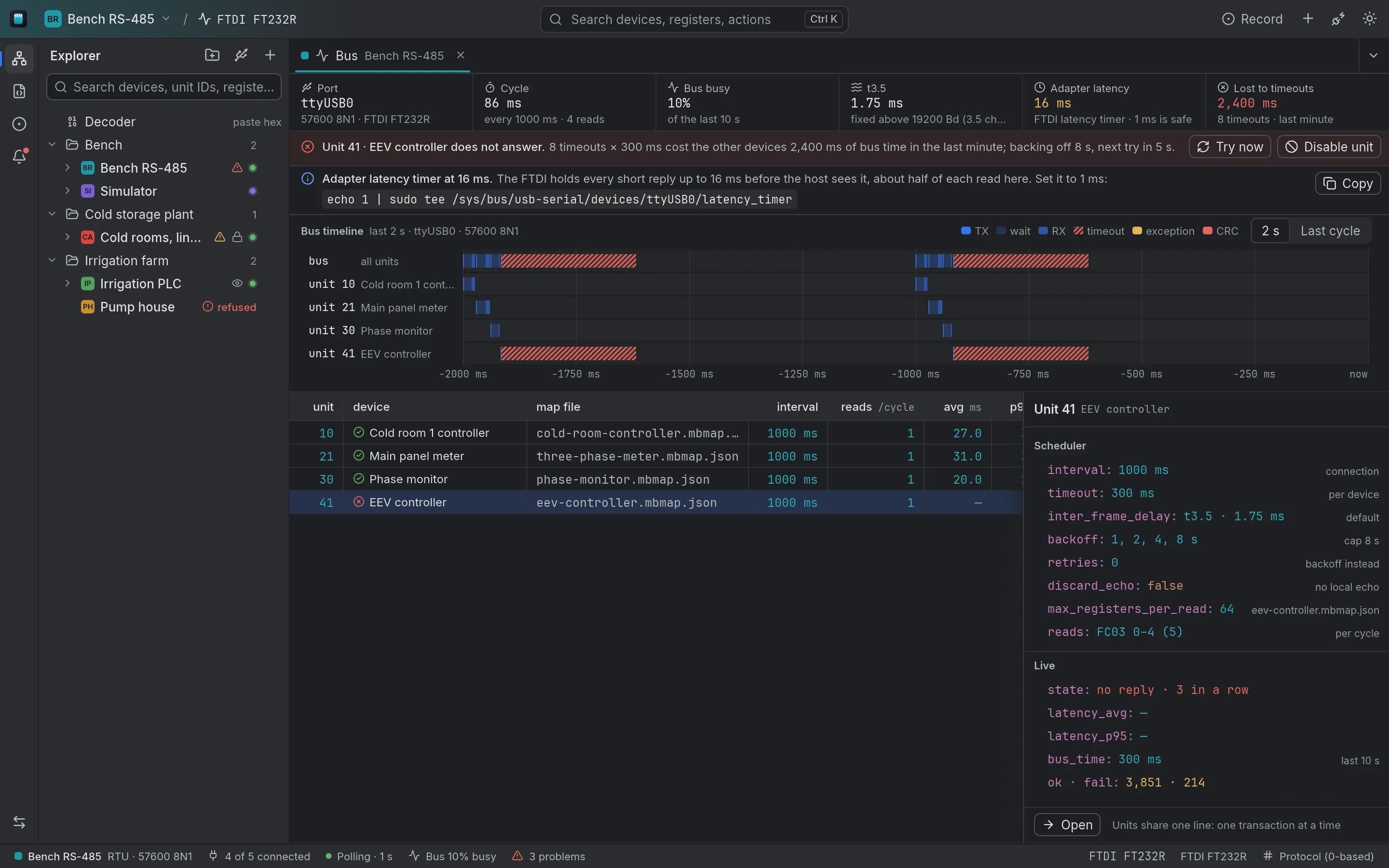Toggle the theme sun icon
Viewport: 1389px width, 868px height.
1370,19
